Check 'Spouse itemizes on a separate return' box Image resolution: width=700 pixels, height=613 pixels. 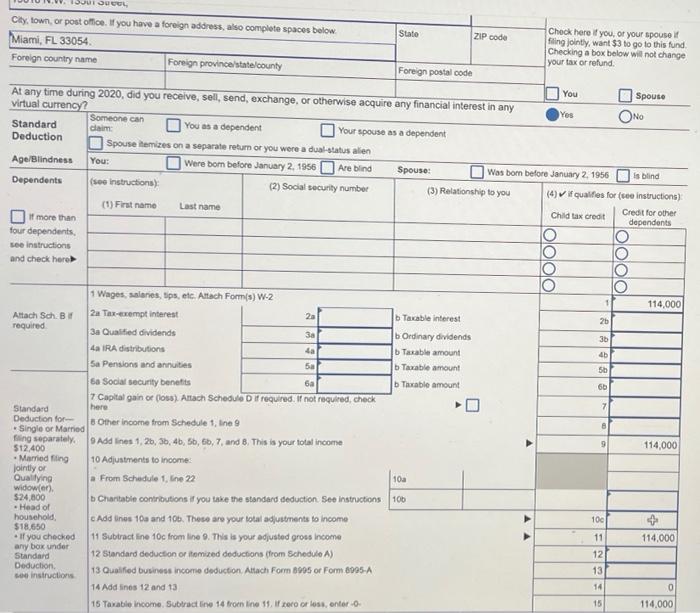tap(95, 143)
